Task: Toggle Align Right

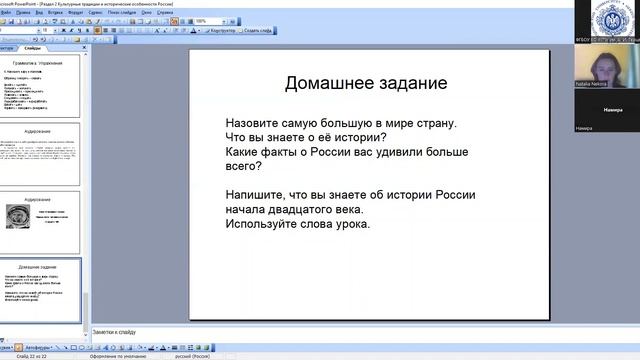Action: (113, 30)
